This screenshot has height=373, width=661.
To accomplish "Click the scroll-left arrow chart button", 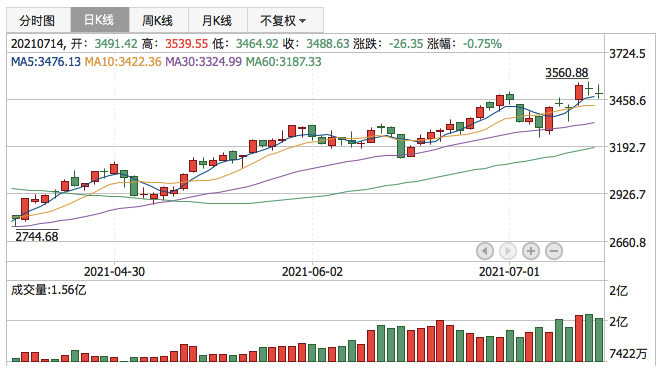I will [x=485, y=252].
